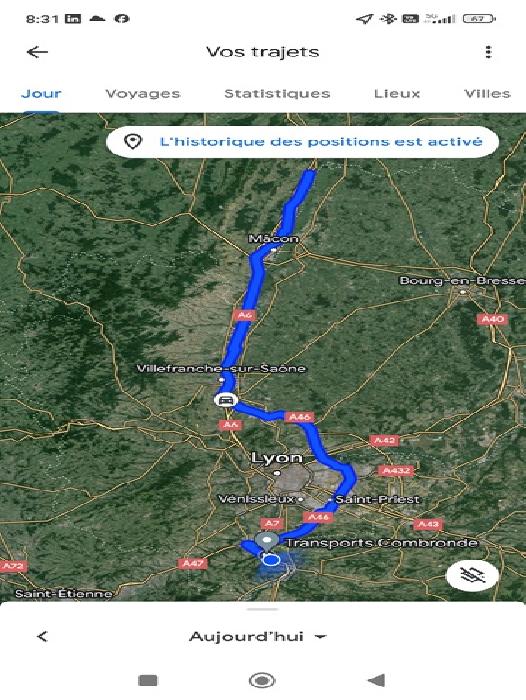Tap the location pin icon in banner
This screenshot has width=526, height=700.
click(133, 142)
